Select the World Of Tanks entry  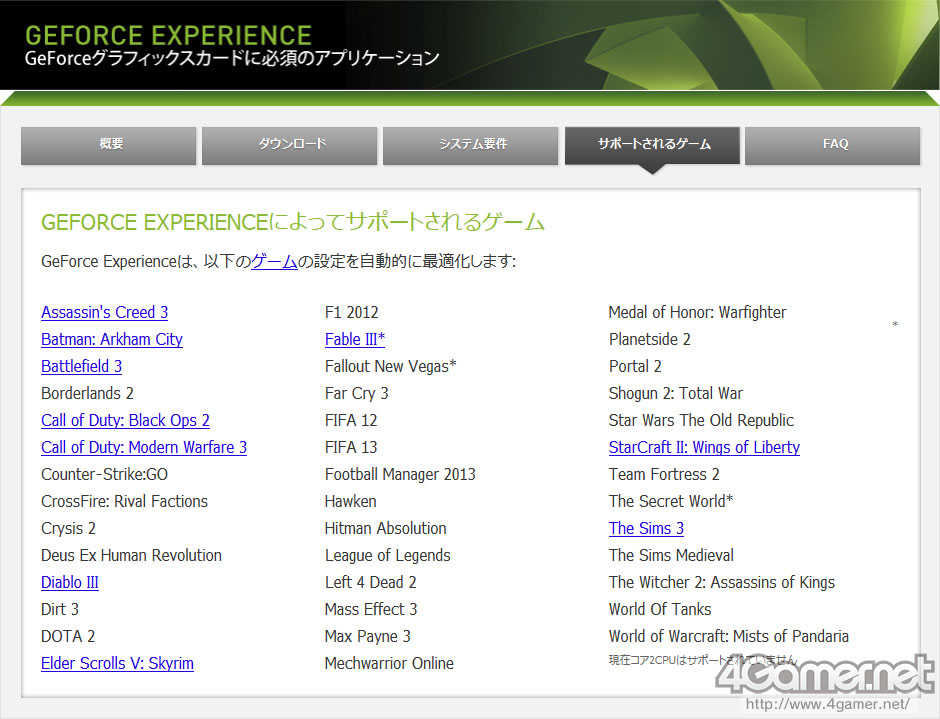(660, 609)
